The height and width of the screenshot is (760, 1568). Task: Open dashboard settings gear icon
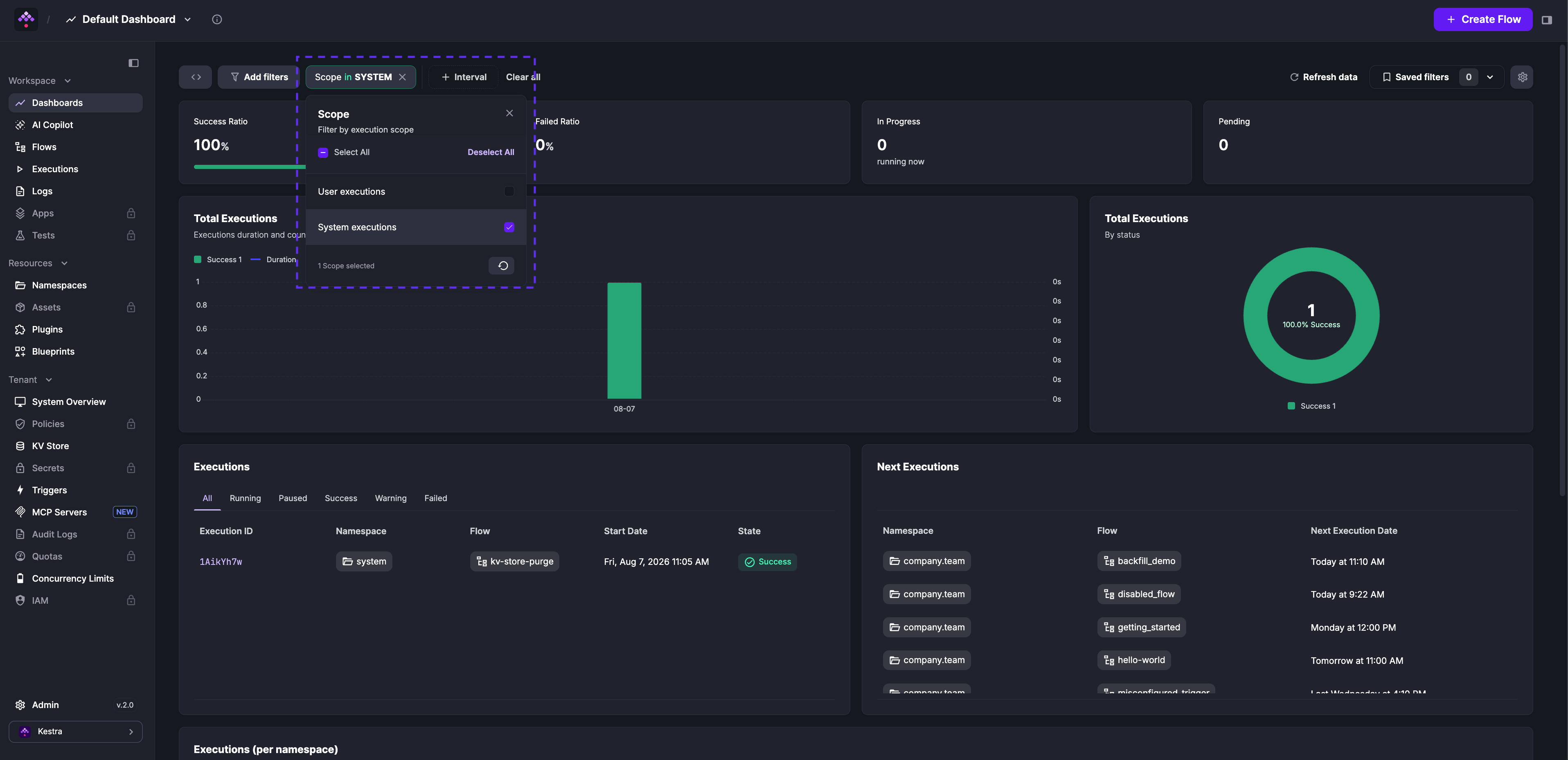click(1522, 77)
